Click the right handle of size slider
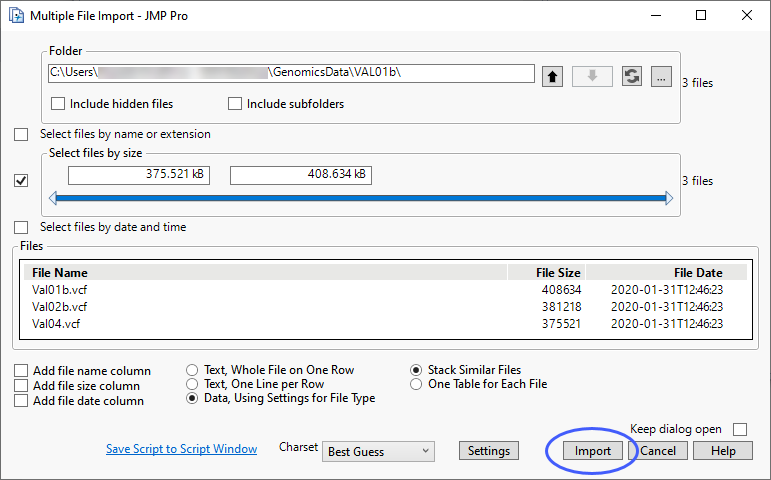The image size is (771, 480). [x=668, y=199]
